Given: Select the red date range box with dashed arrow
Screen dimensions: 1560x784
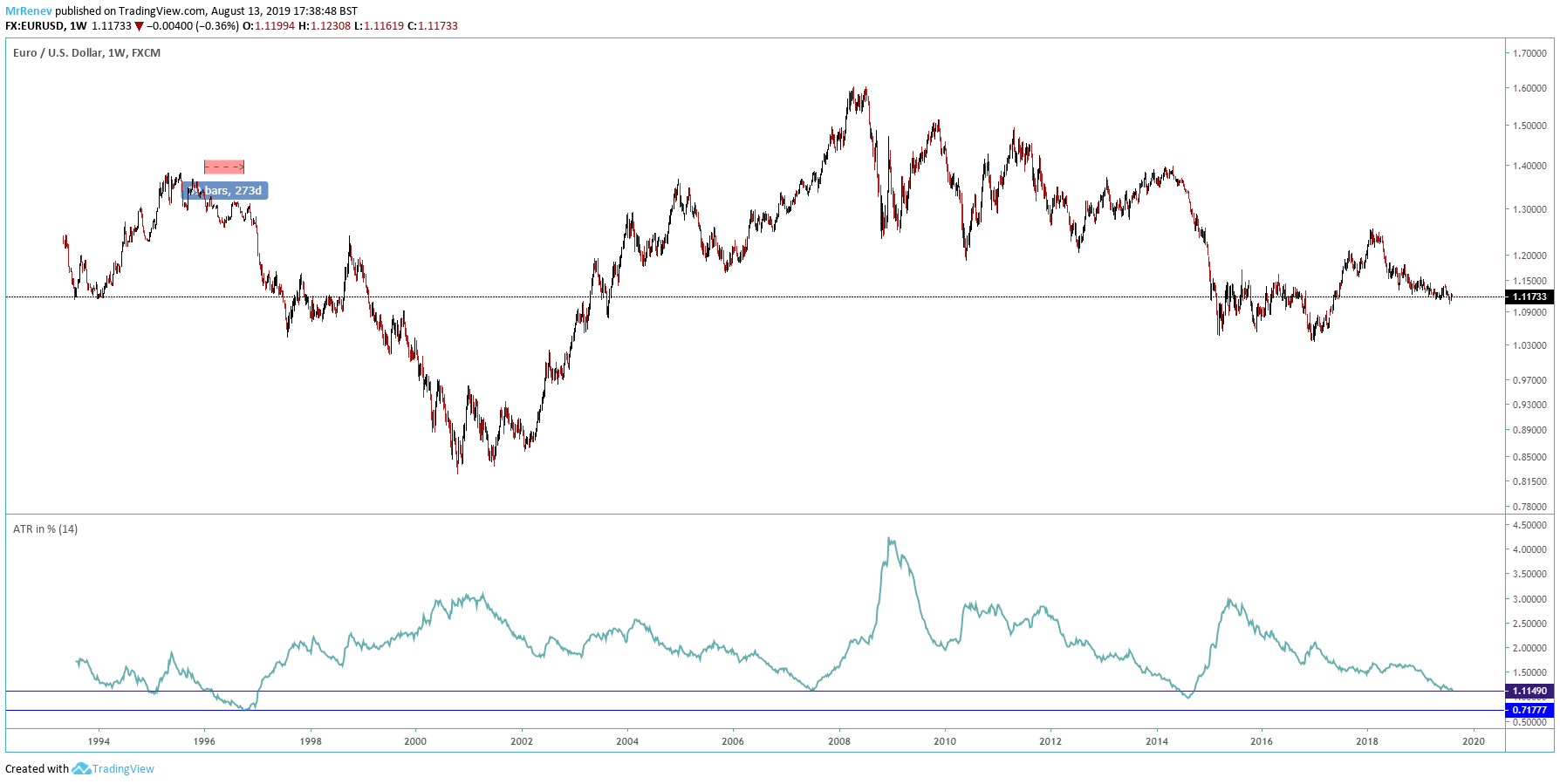Looking at the screenshot, I should [x=224, y=167].
